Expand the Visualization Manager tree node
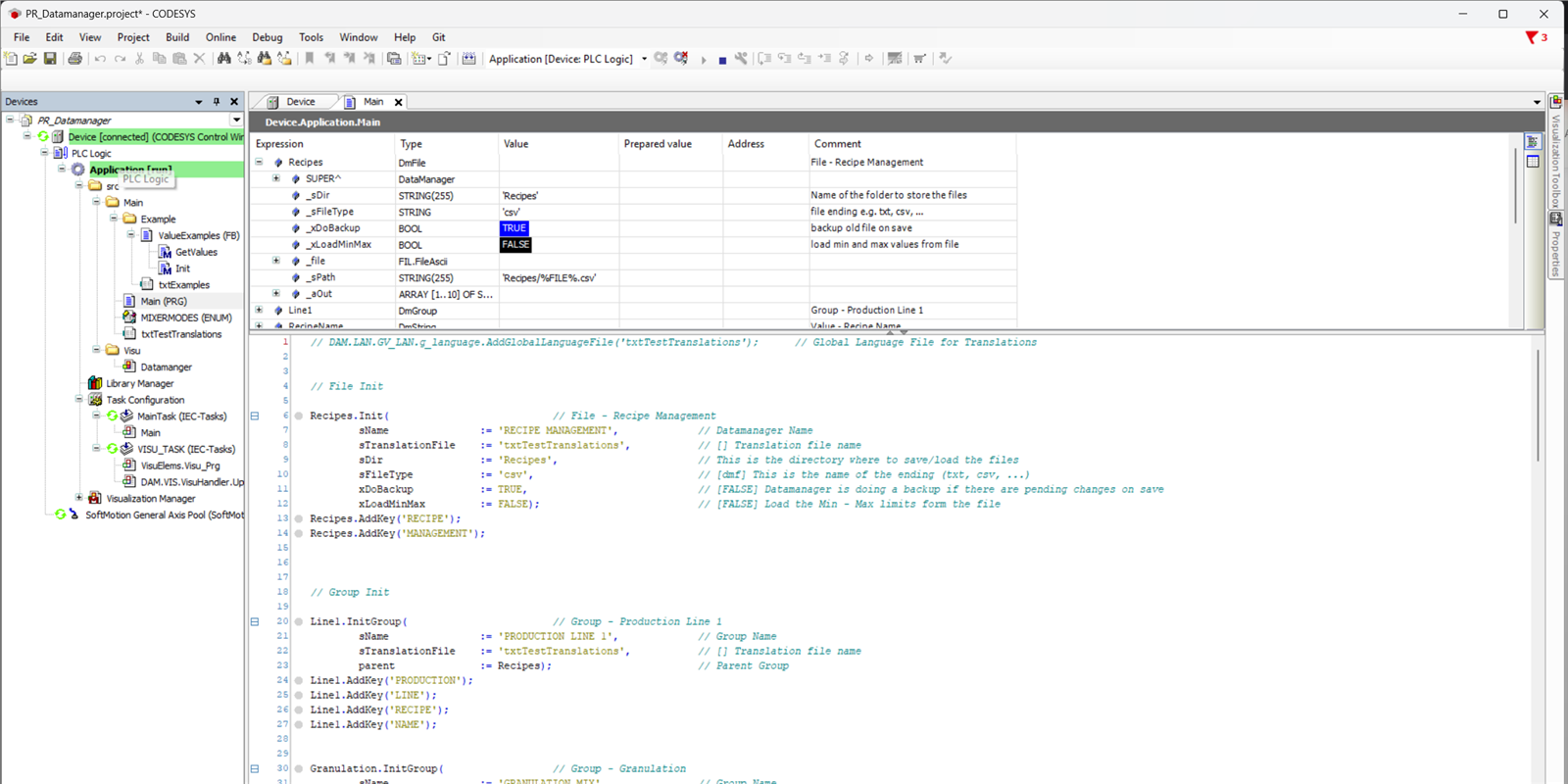Image resolution: width=1568 pixels, height=784 pixels. [79, 498]
